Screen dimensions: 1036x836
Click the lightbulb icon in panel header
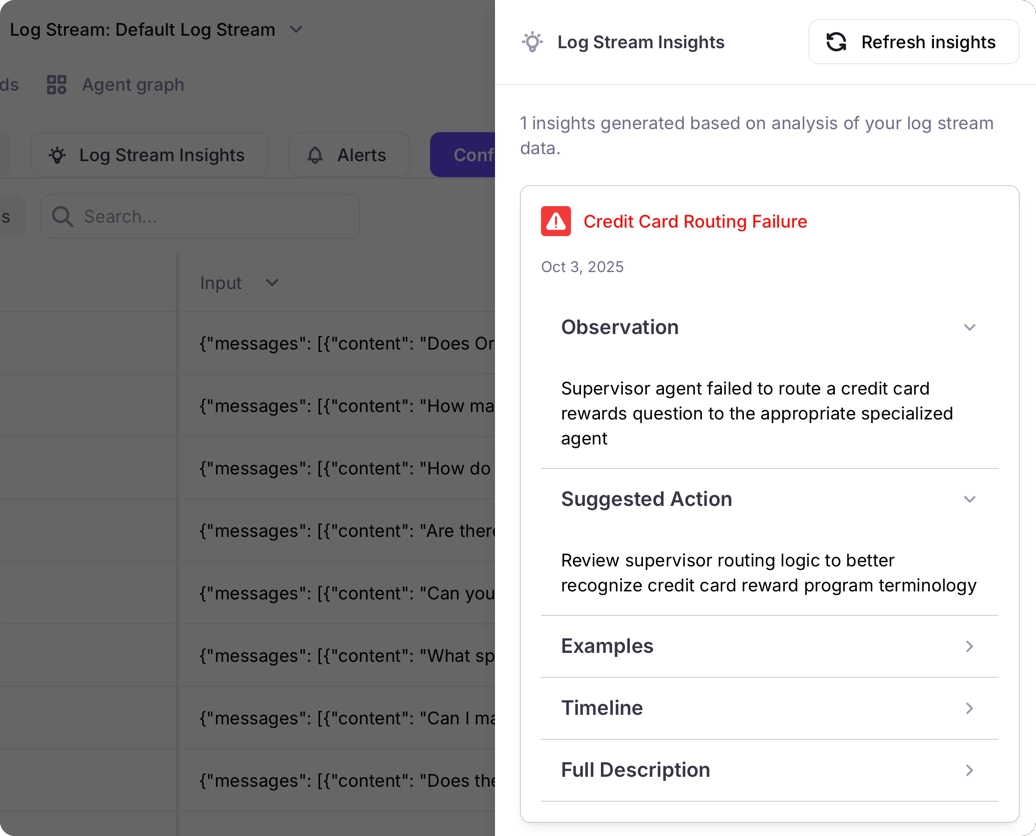532,42
